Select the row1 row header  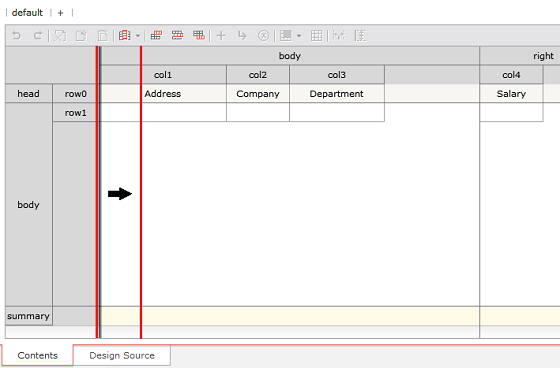point(75,113)
